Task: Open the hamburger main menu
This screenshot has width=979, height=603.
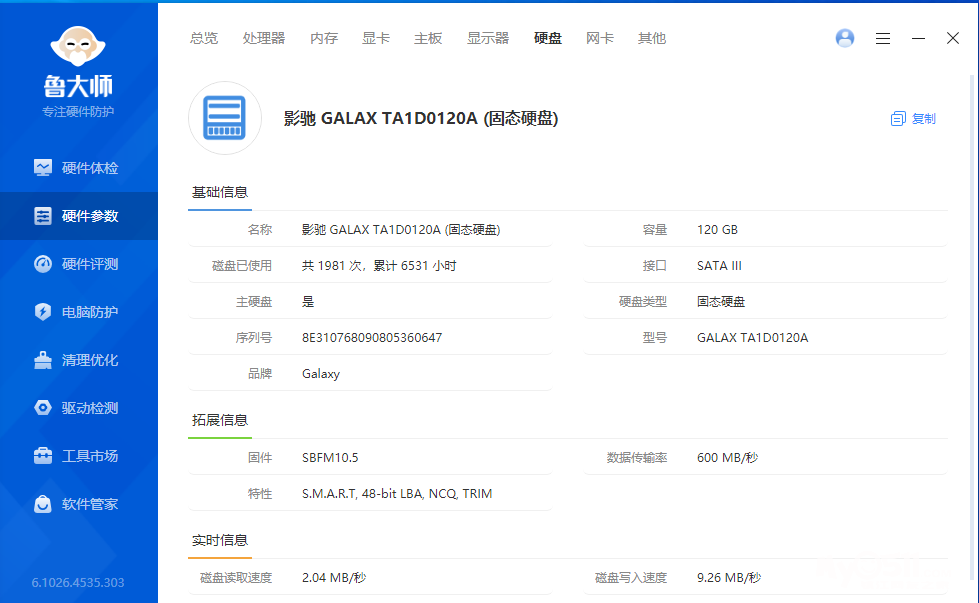Action: 883,38
